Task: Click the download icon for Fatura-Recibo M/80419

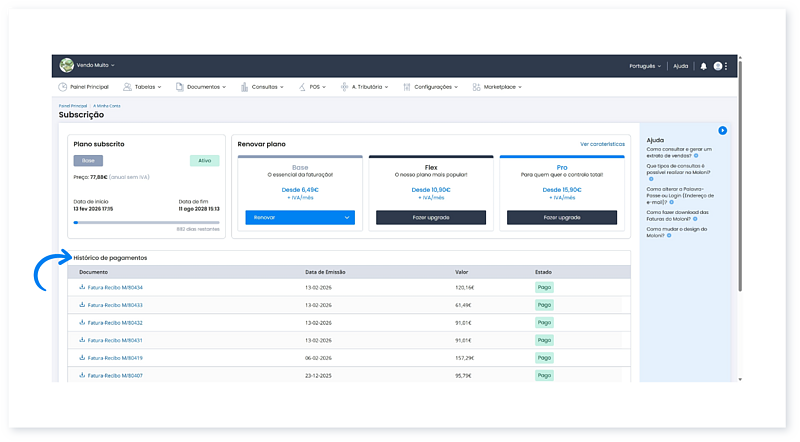Action: [82, 357]
